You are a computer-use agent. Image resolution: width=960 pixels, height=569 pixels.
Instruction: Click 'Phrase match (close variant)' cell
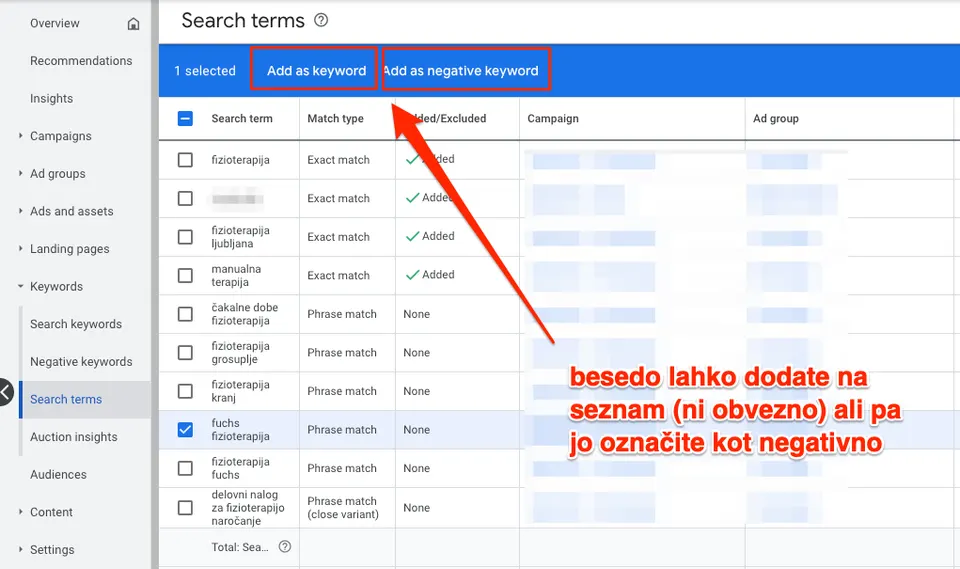tap(343, 508)
